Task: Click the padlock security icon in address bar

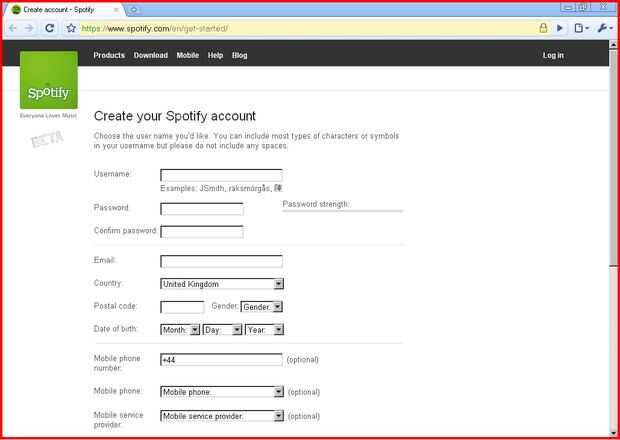Action: click(x=544, y=28)
